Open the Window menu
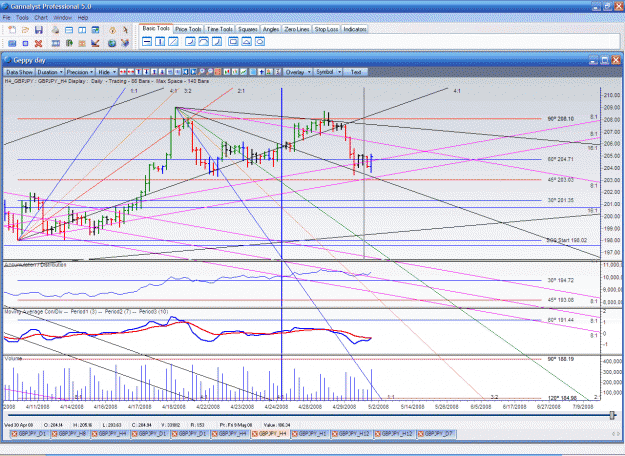The width and height of the screenshot is (625, 456). click(62, 18)
